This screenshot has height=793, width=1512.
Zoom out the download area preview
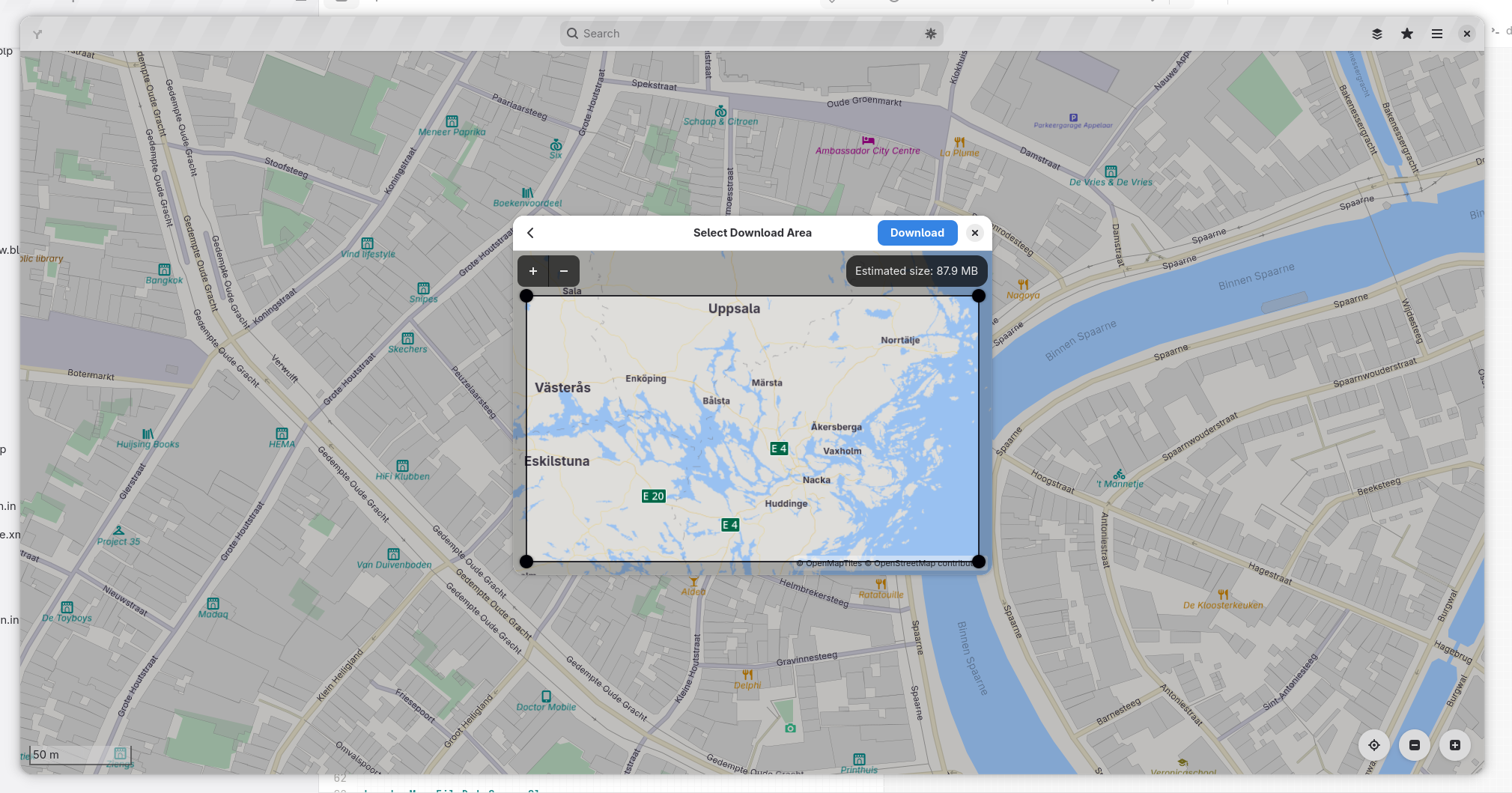(564, 271)
